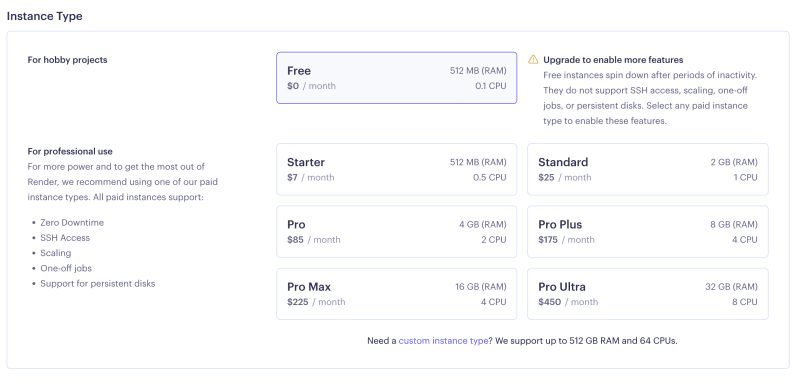Click the Support for persistent disks item
The width and height of the screenshot is (800, 380).
coord(97,283)
